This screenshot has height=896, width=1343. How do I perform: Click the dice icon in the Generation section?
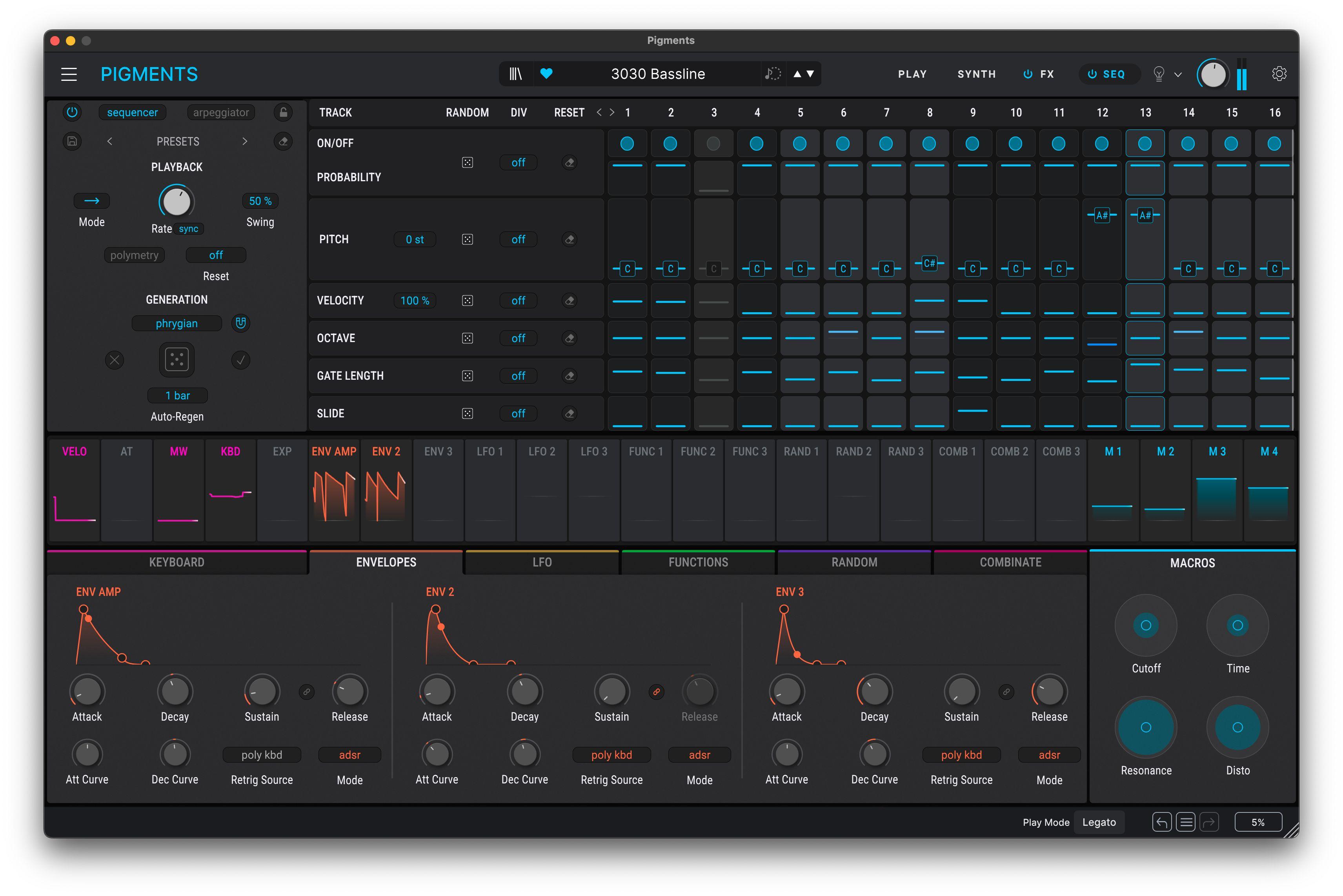[x=177, y=359]
